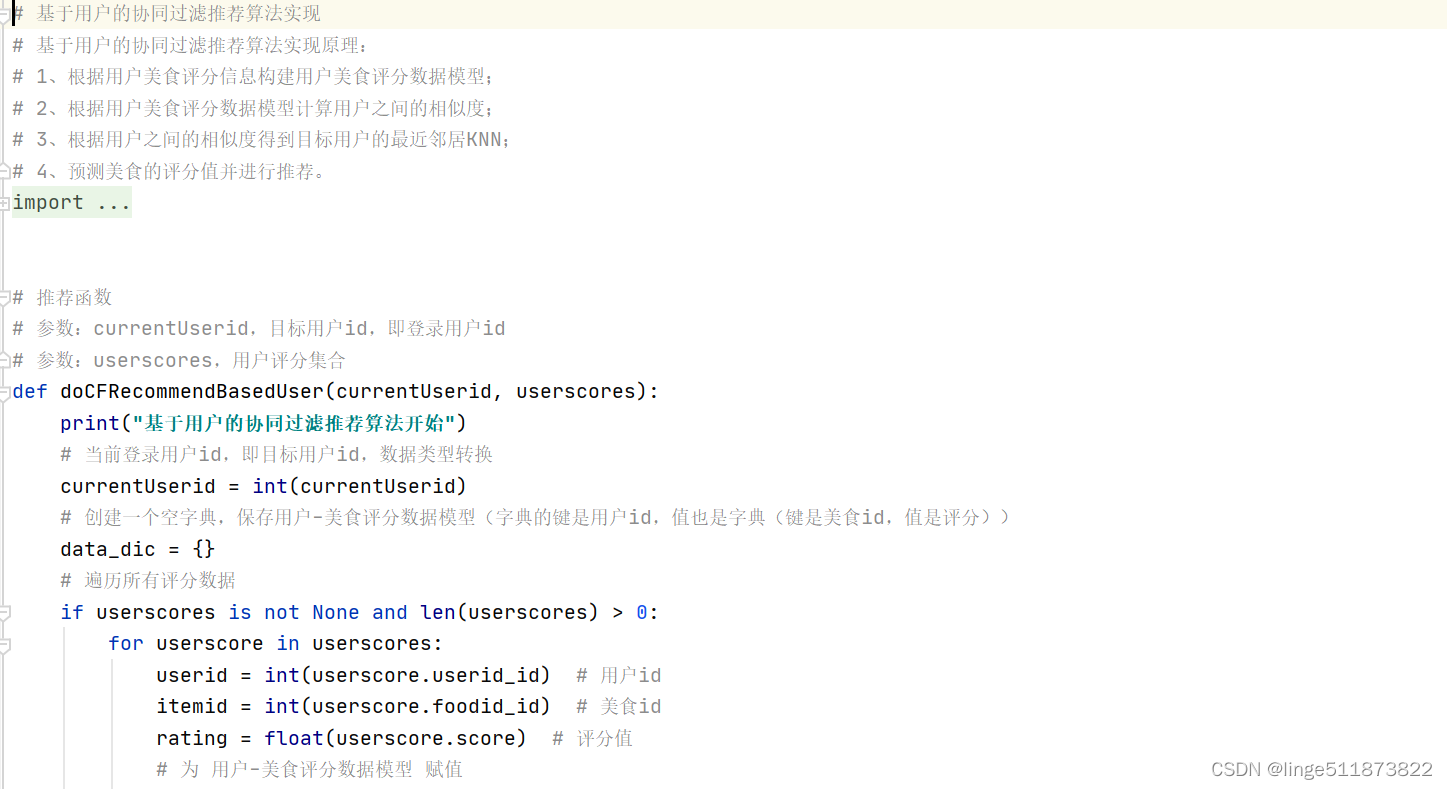Click the print statement with 基于用户的协同过滤推荐算法开始

point(264,423)
